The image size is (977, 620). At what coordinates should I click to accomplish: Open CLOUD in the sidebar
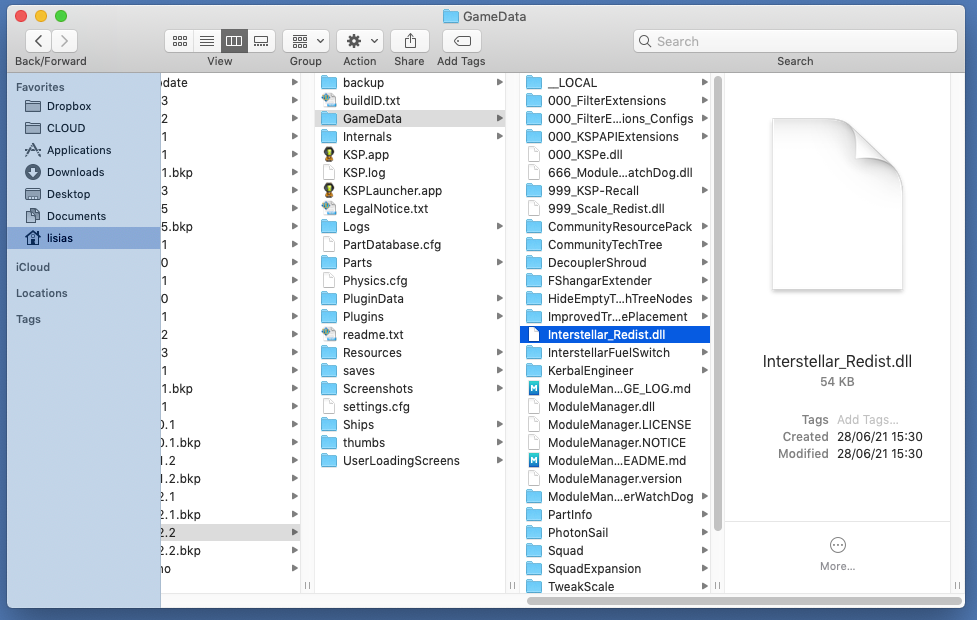[x=83, y=128]
